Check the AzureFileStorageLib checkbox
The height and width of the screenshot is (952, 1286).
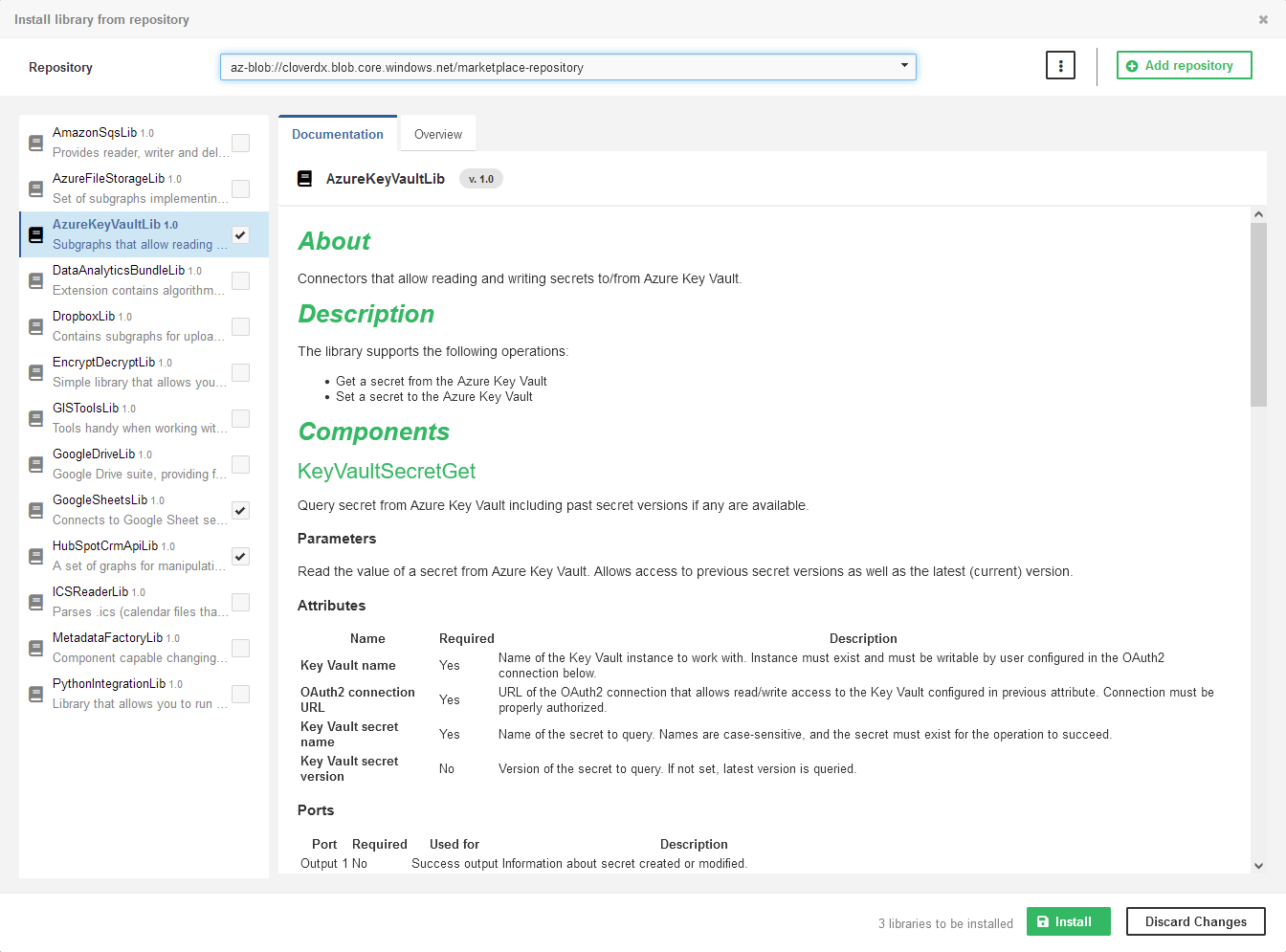[x=241, y=188]
